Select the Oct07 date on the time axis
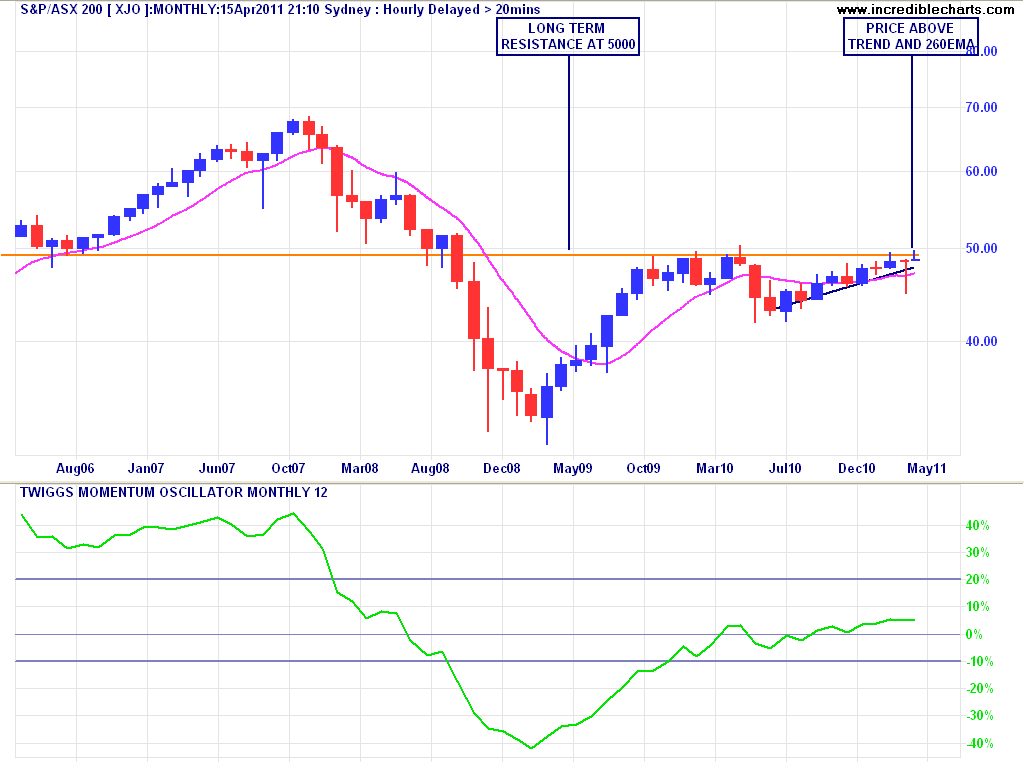This screenshot has height=768, width=1024. [288, 468]
